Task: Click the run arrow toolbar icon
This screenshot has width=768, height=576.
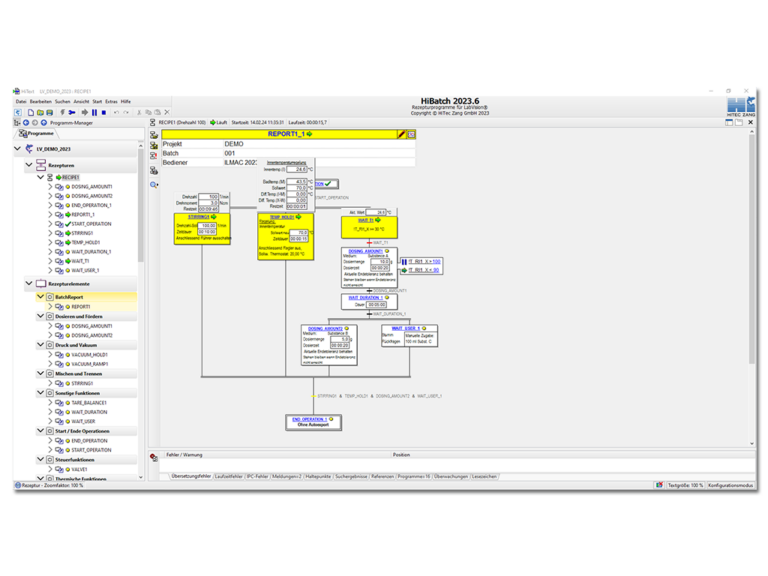Action: 85,112
